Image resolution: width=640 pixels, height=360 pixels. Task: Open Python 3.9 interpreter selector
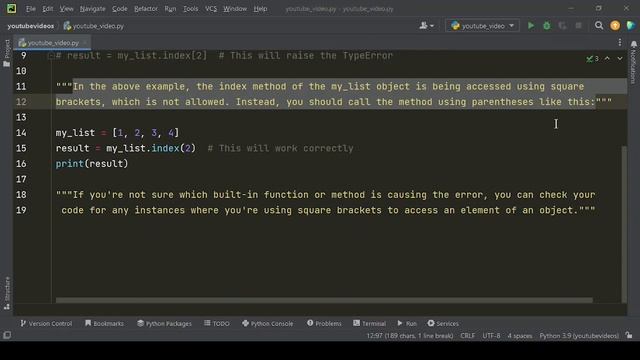(579, 336)
